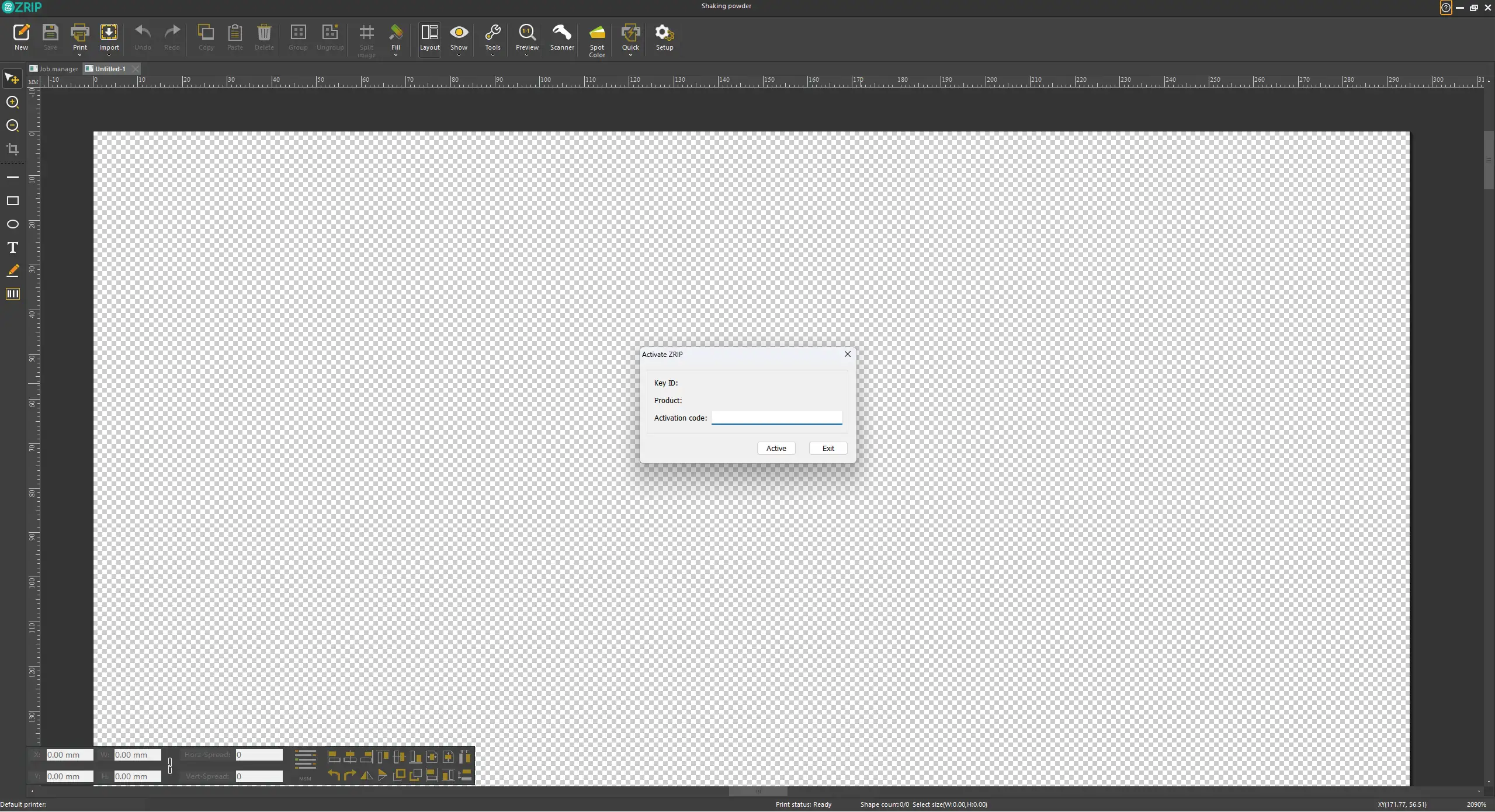Select the Ellipse shape tool
This screenshot has width=1495, height=812.
click(12, 224)
